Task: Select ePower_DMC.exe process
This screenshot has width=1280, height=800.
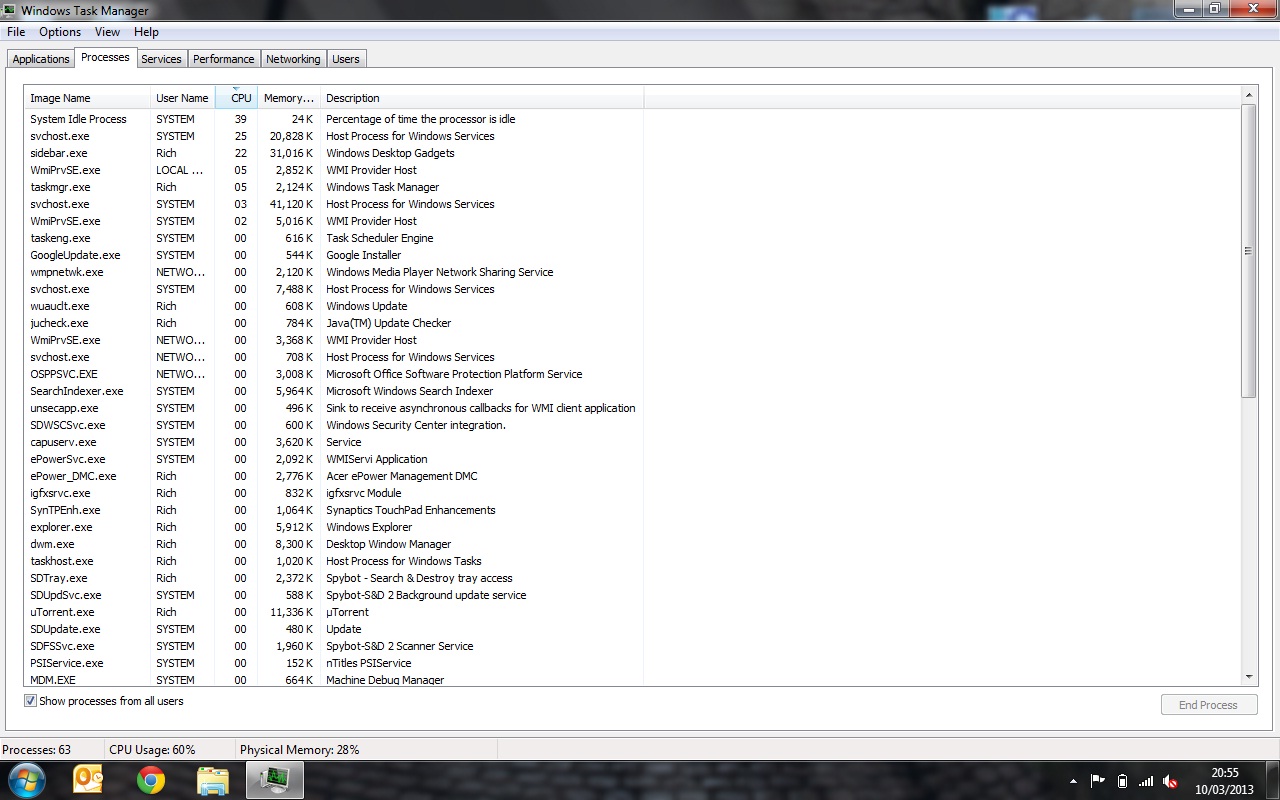Action: click(x=334, y=476)
